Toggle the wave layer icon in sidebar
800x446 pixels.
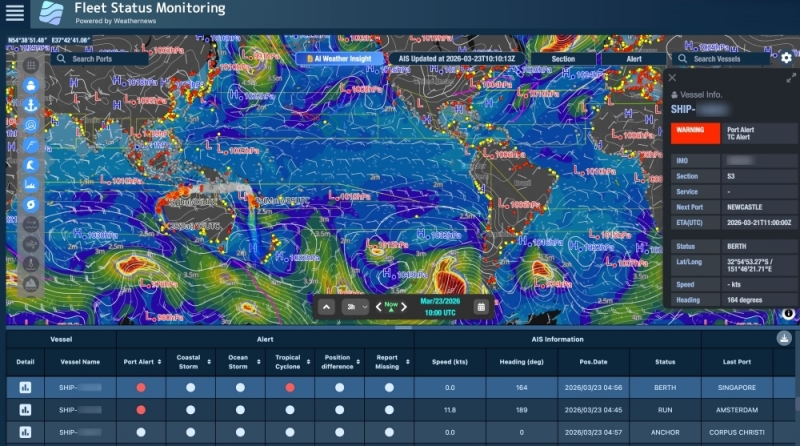(x=31, y=165)
